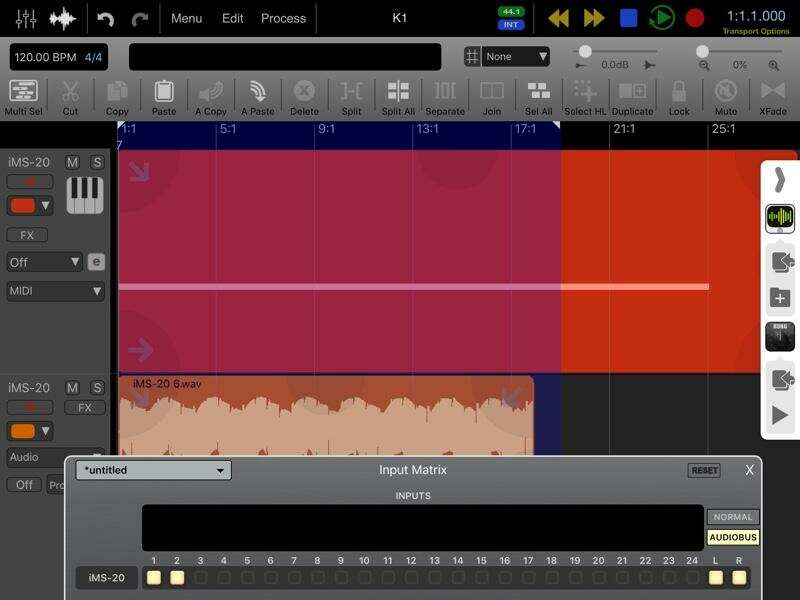Open the Off automation dropdown on MIDI track

pos(44,262)
